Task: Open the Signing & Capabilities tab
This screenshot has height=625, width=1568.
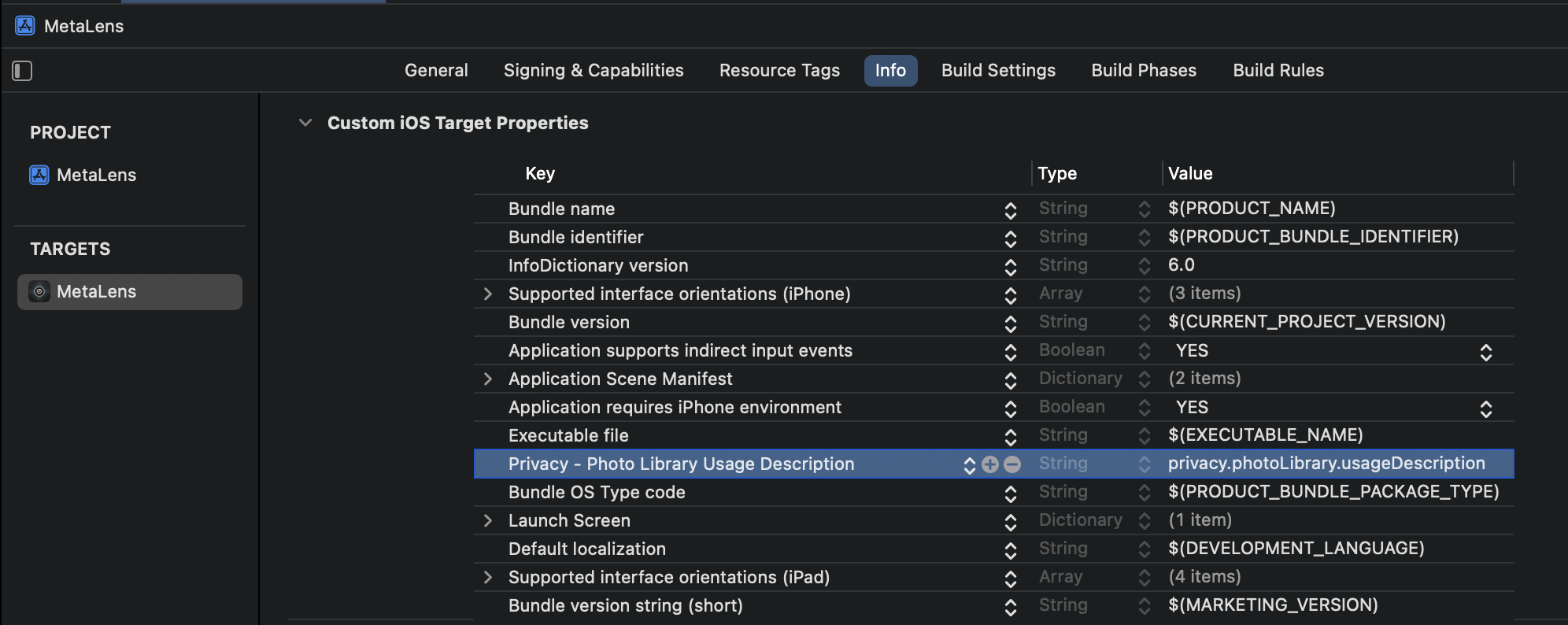Action: (x=594, y=71)
